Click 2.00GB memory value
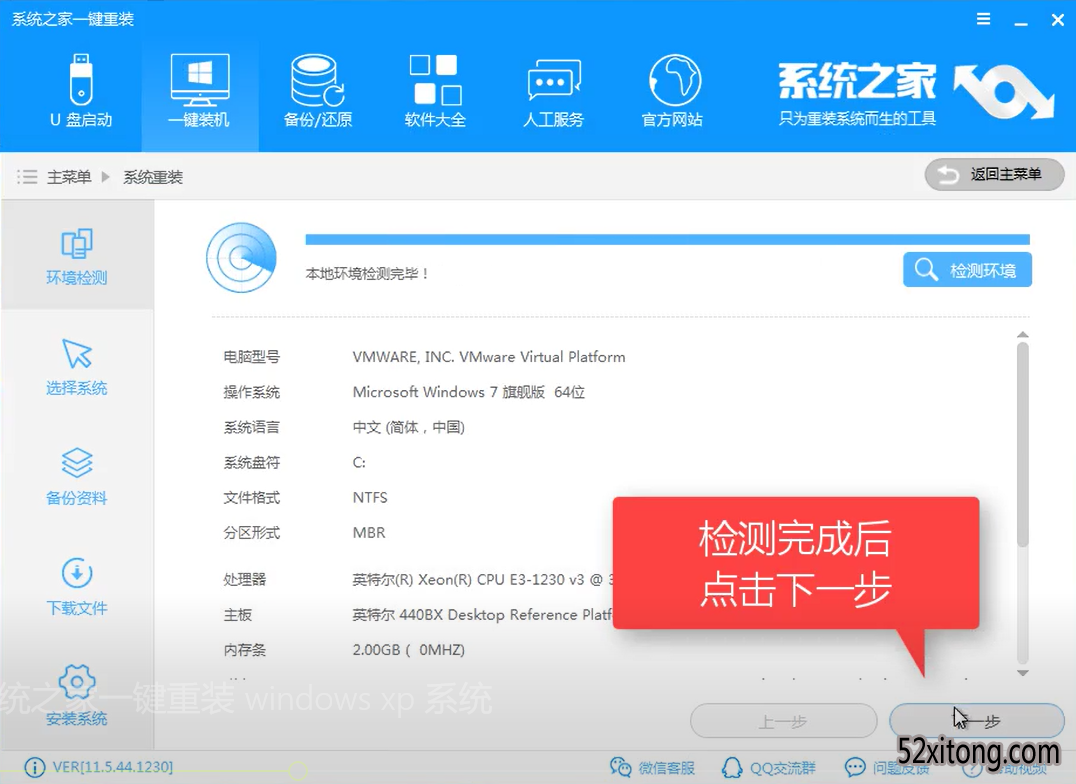 tap(408, 649)
